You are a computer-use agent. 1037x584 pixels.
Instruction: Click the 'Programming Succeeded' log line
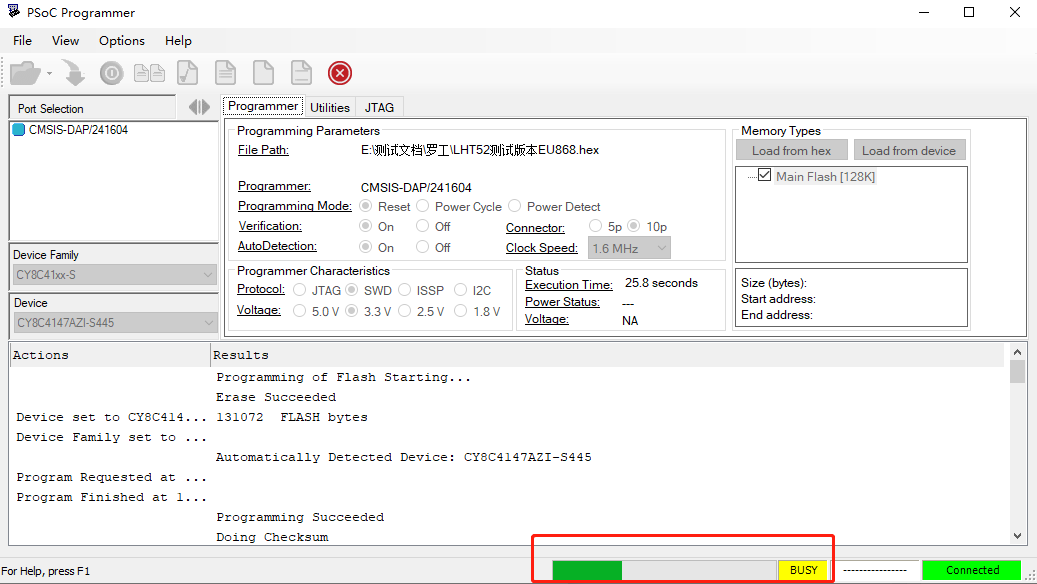point(300,517)
